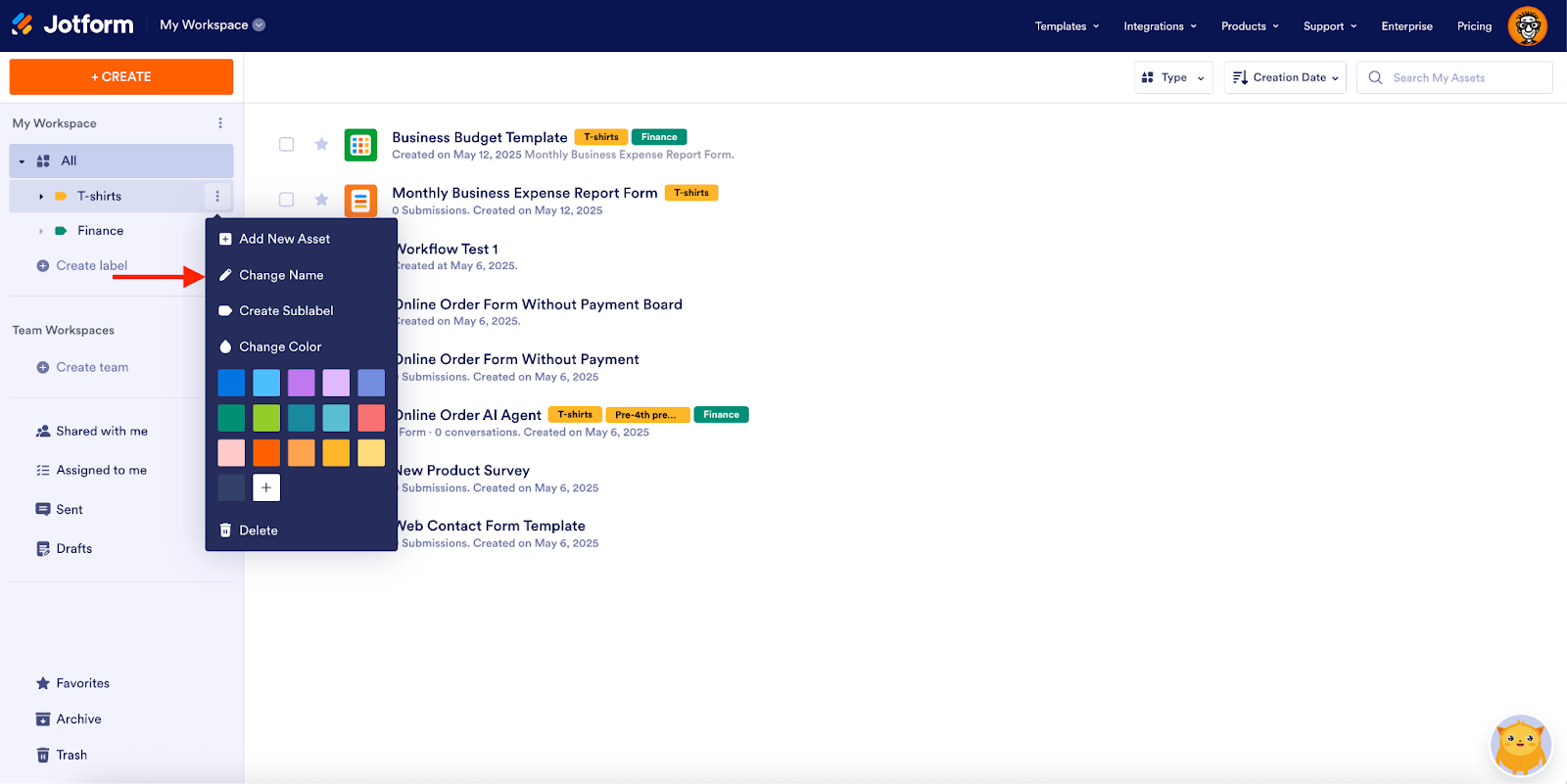Image resolution: width=1567 pixels, height=784 pixels.
Task: Click the pencil icon beside Change Name
Action: (x=225, y=275)
